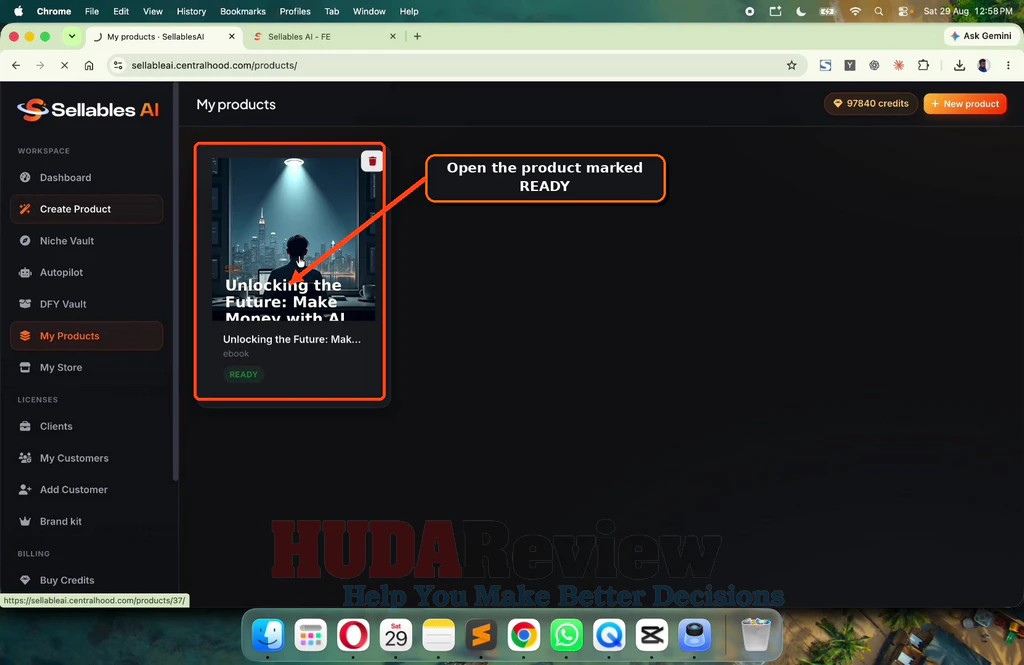The height and width of the screenshot is (665, 1024).
Task: Click the blue S extension icon
Action: coord(825,65)
